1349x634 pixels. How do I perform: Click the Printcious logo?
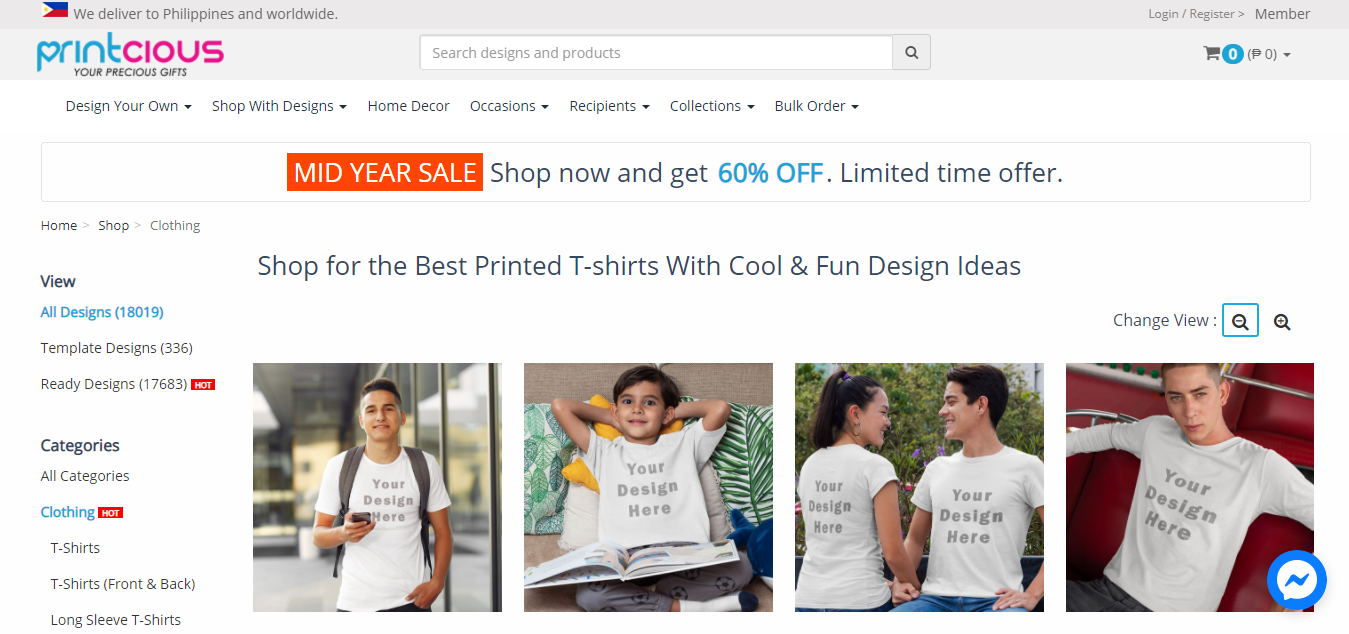pos(130,55)
